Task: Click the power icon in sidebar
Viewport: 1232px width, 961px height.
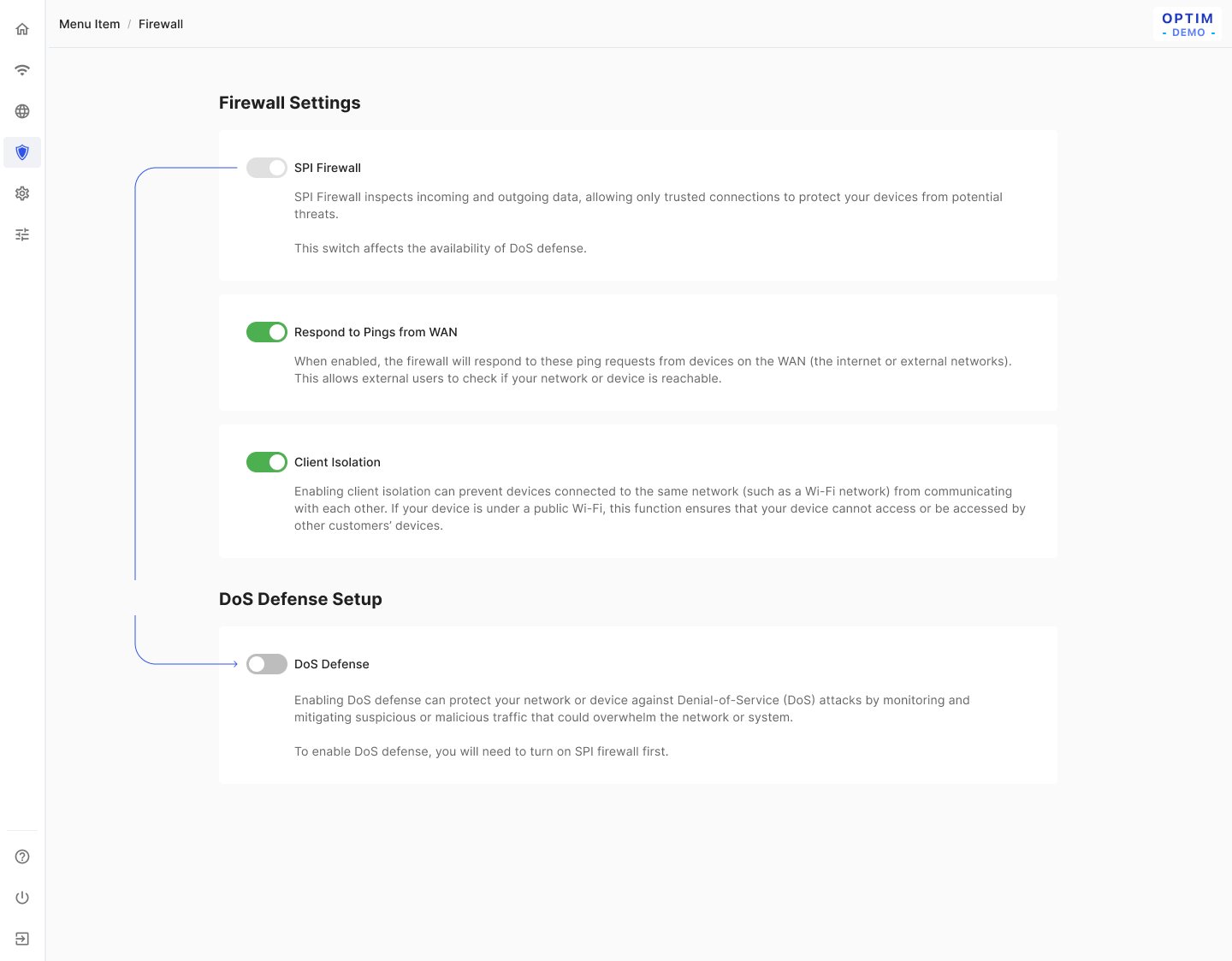Action: pyautogui.click(x=22, y=898)
